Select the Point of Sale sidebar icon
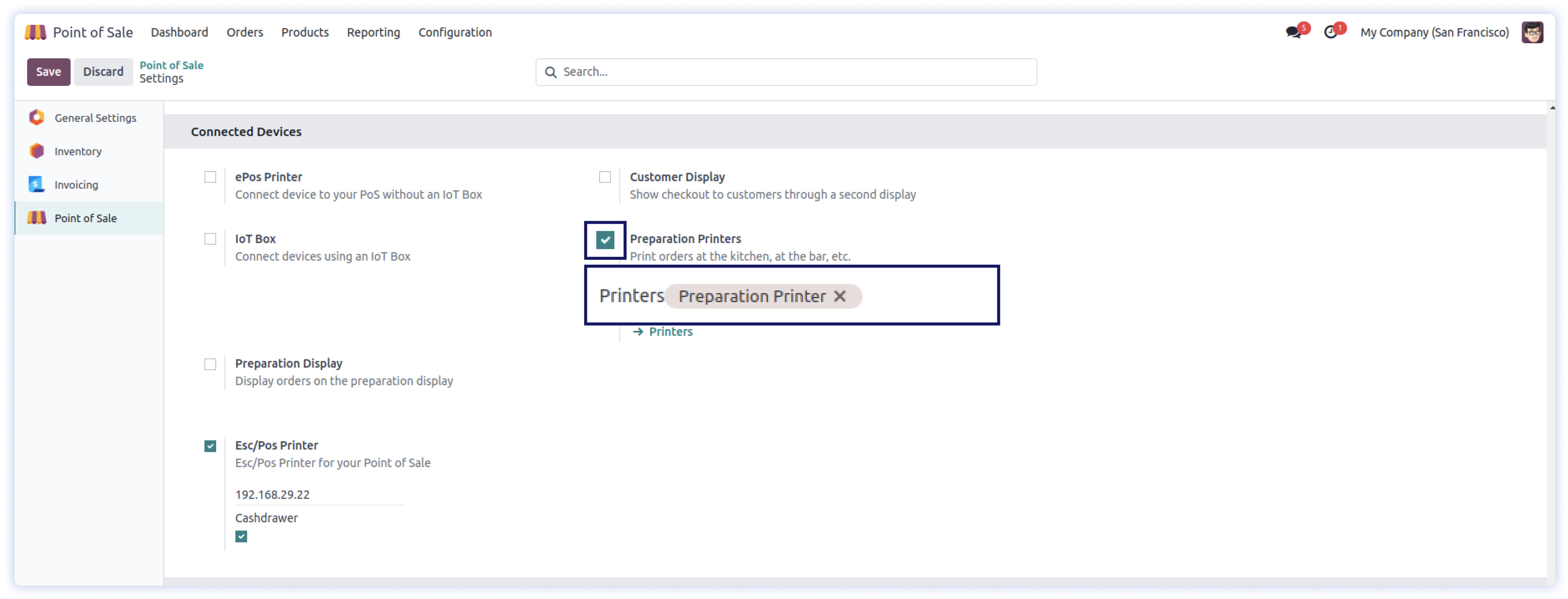Screen dimensions: 1568x599 pyautogui.click(x=37, y=218)
